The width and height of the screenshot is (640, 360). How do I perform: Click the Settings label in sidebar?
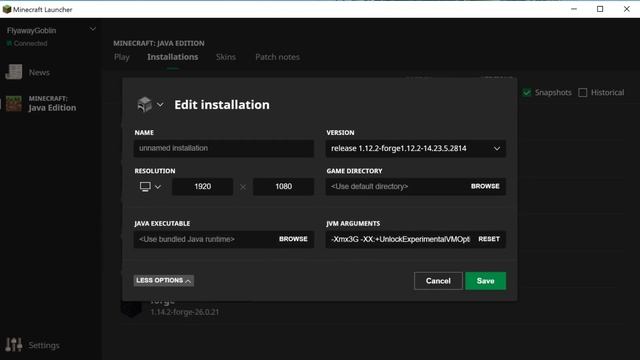coord(44,345)
